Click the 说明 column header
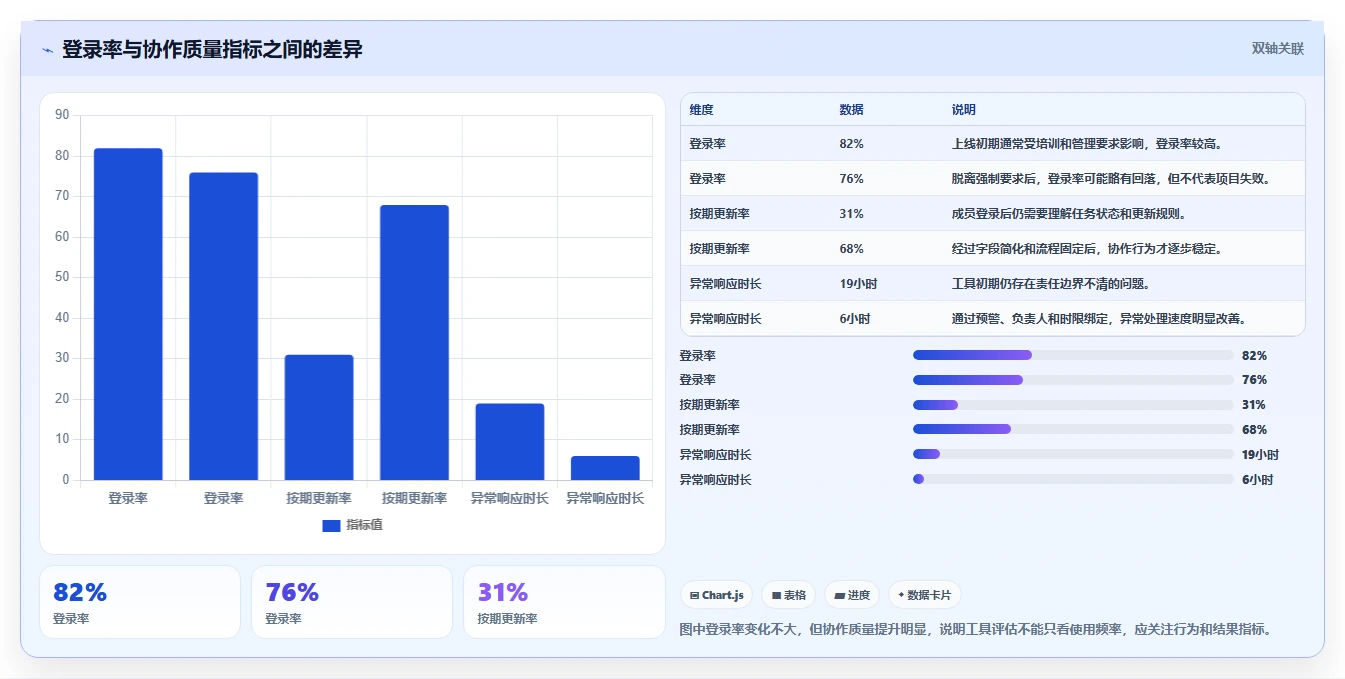This screenshot has height=679, width=1345. coord(964,110)
